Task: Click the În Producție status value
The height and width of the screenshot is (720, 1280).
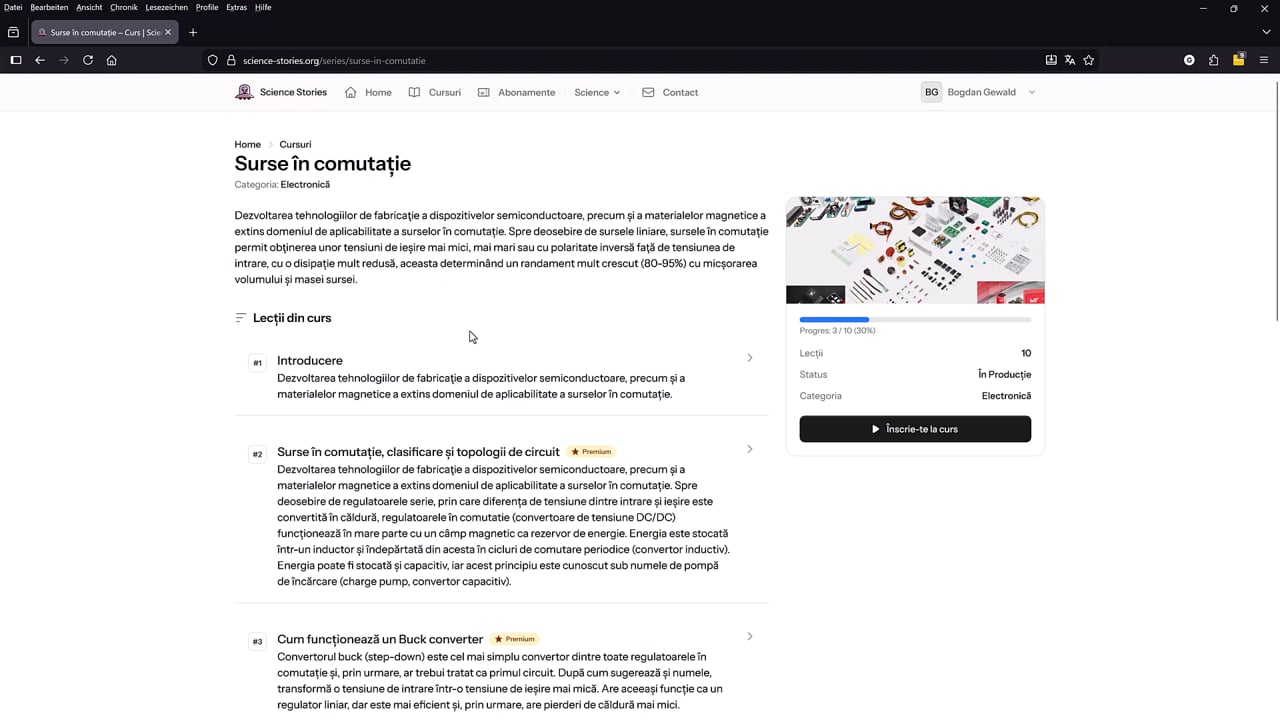Action: point(1005,374)
